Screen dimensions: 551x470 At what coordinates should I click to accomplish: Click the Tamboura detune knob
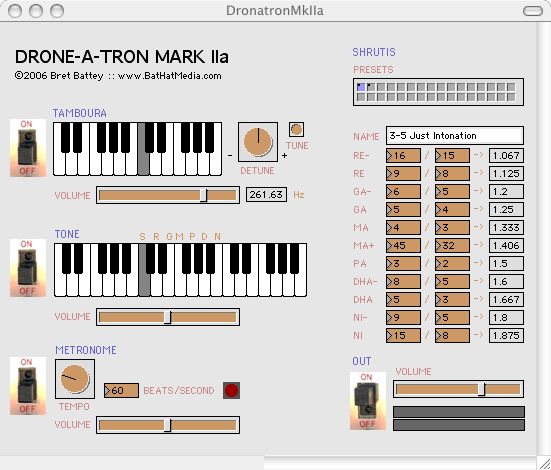click(x=258, y=142)
